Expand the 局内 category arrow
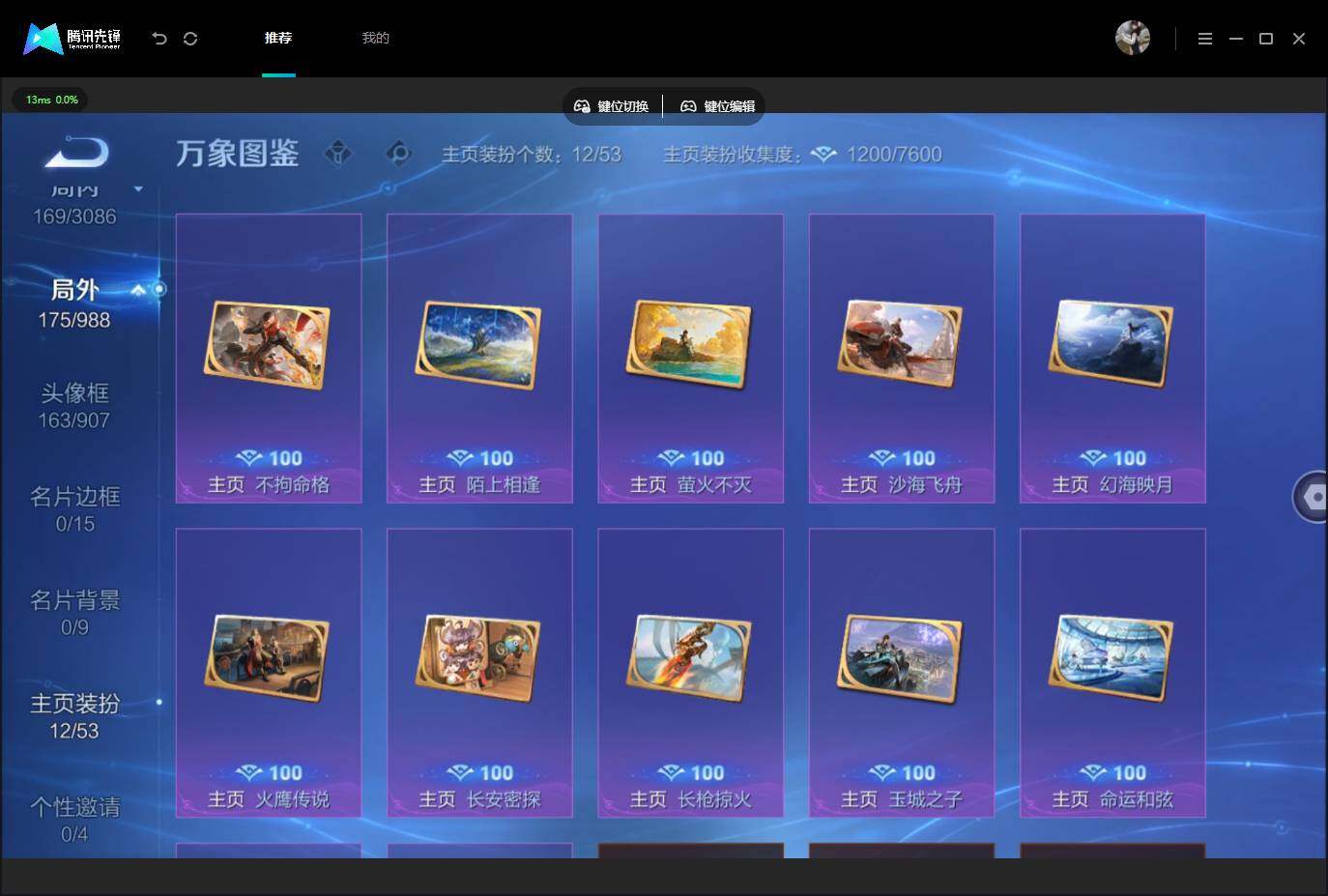The width and height of the screenshot is (1328, 896). point(138,189)
